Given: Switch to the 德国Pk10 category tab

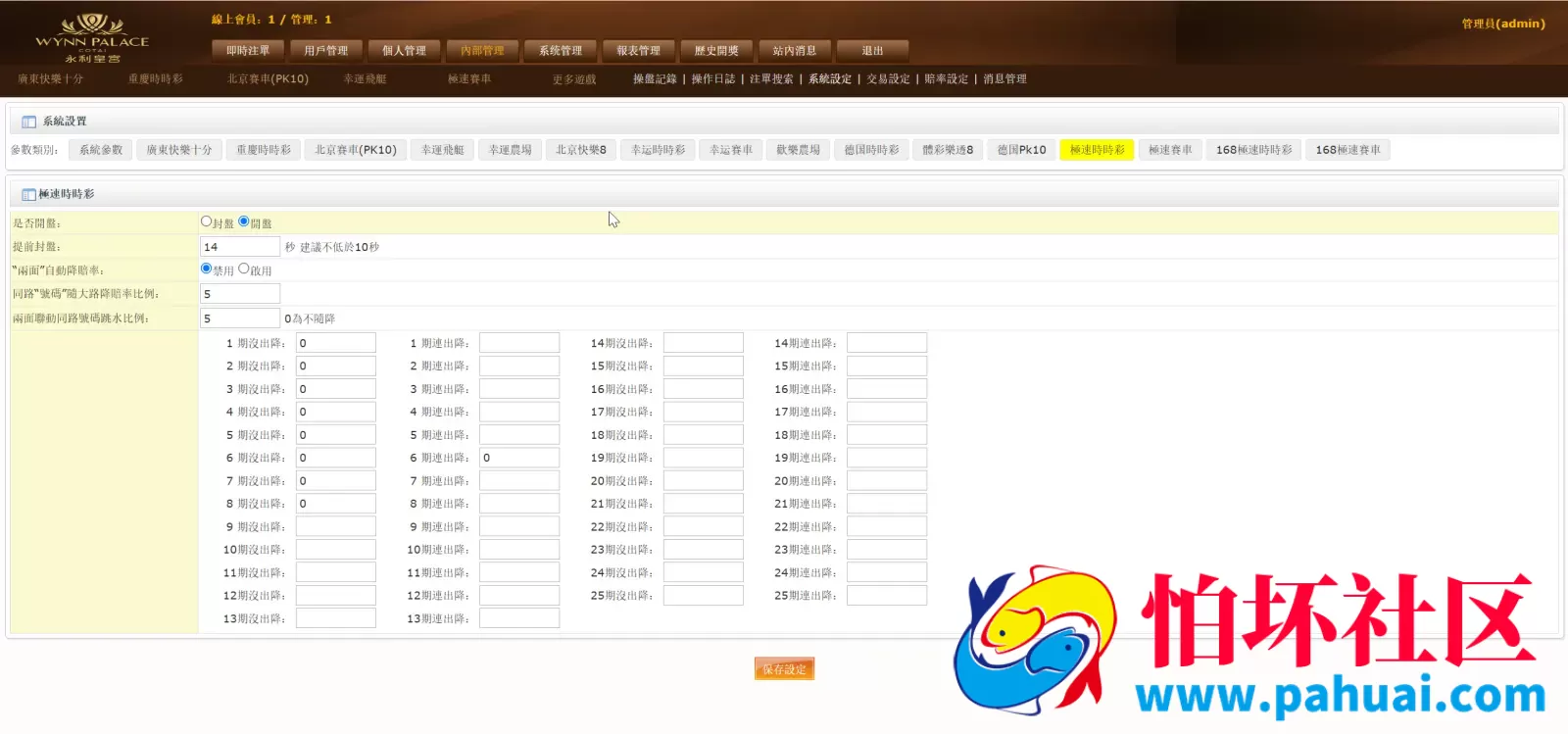Looking at the screenshot, I should click(x=1022, y=150).
